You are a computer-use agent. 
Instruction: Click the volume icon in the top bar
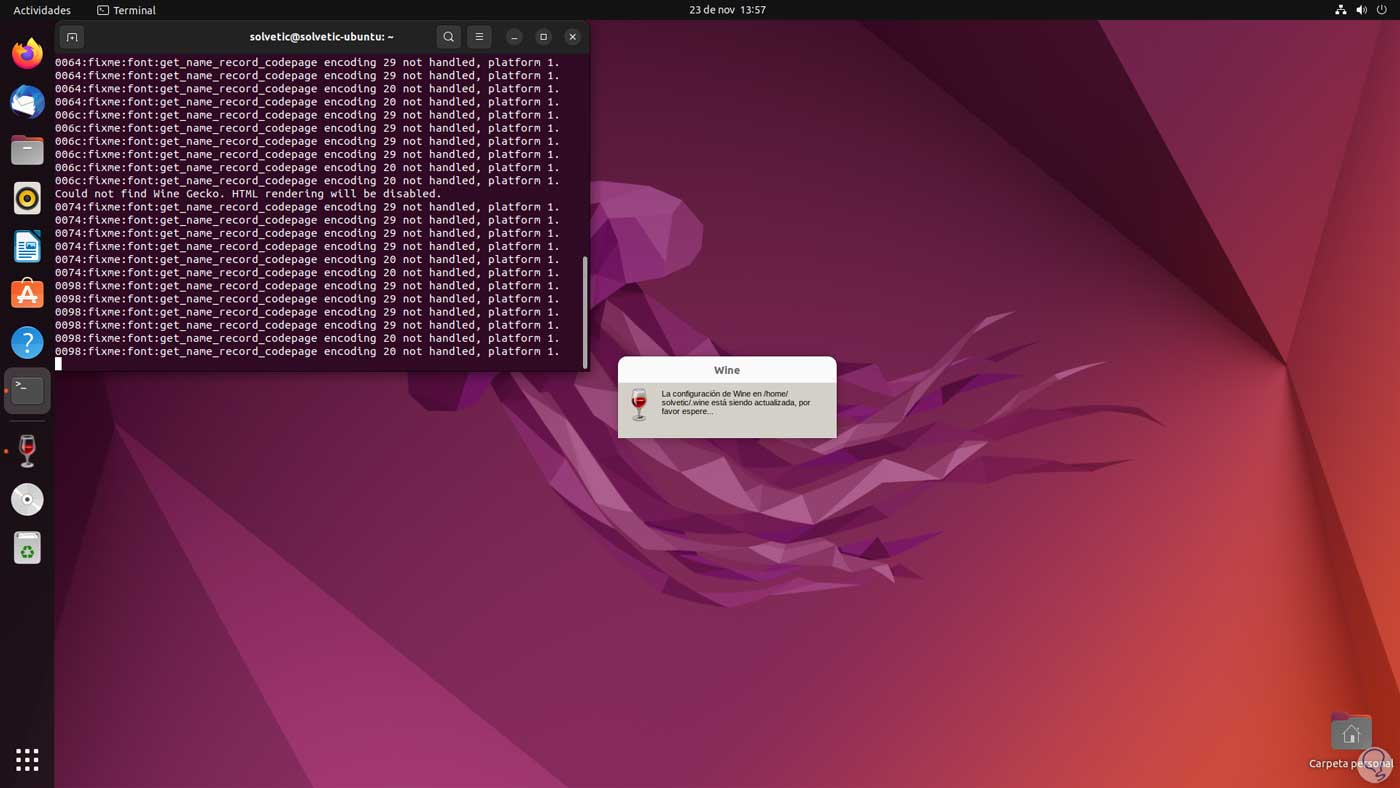1361,10
